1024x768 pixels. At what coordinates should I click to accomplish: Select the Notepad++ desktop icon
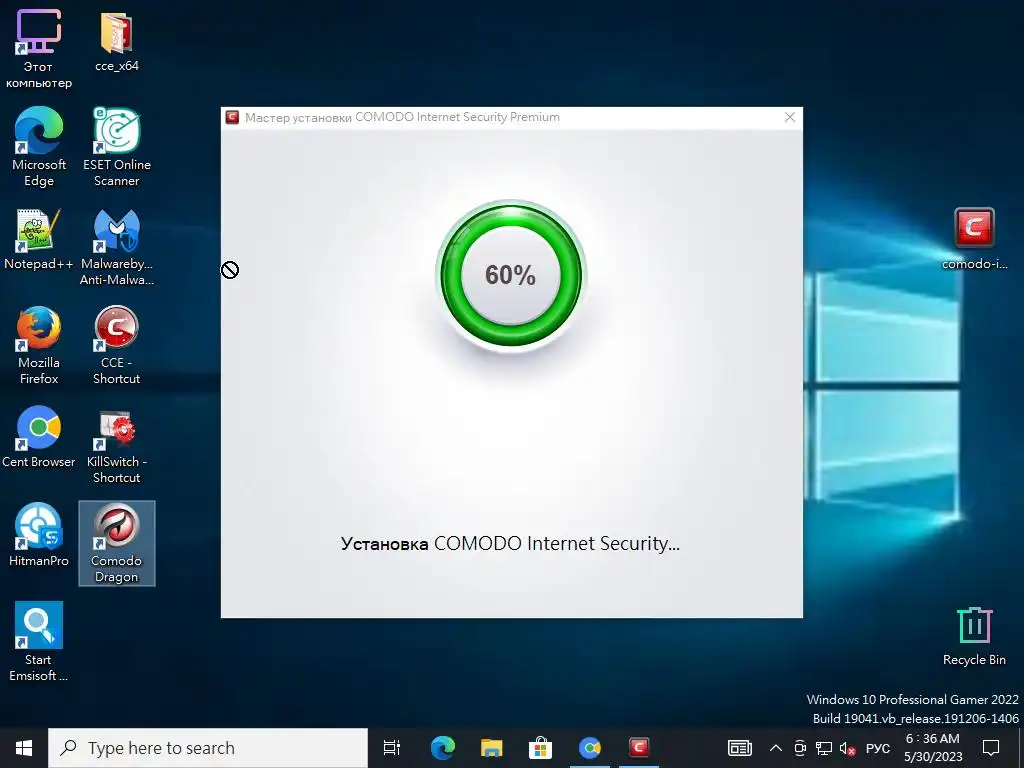tap(39, 239)
